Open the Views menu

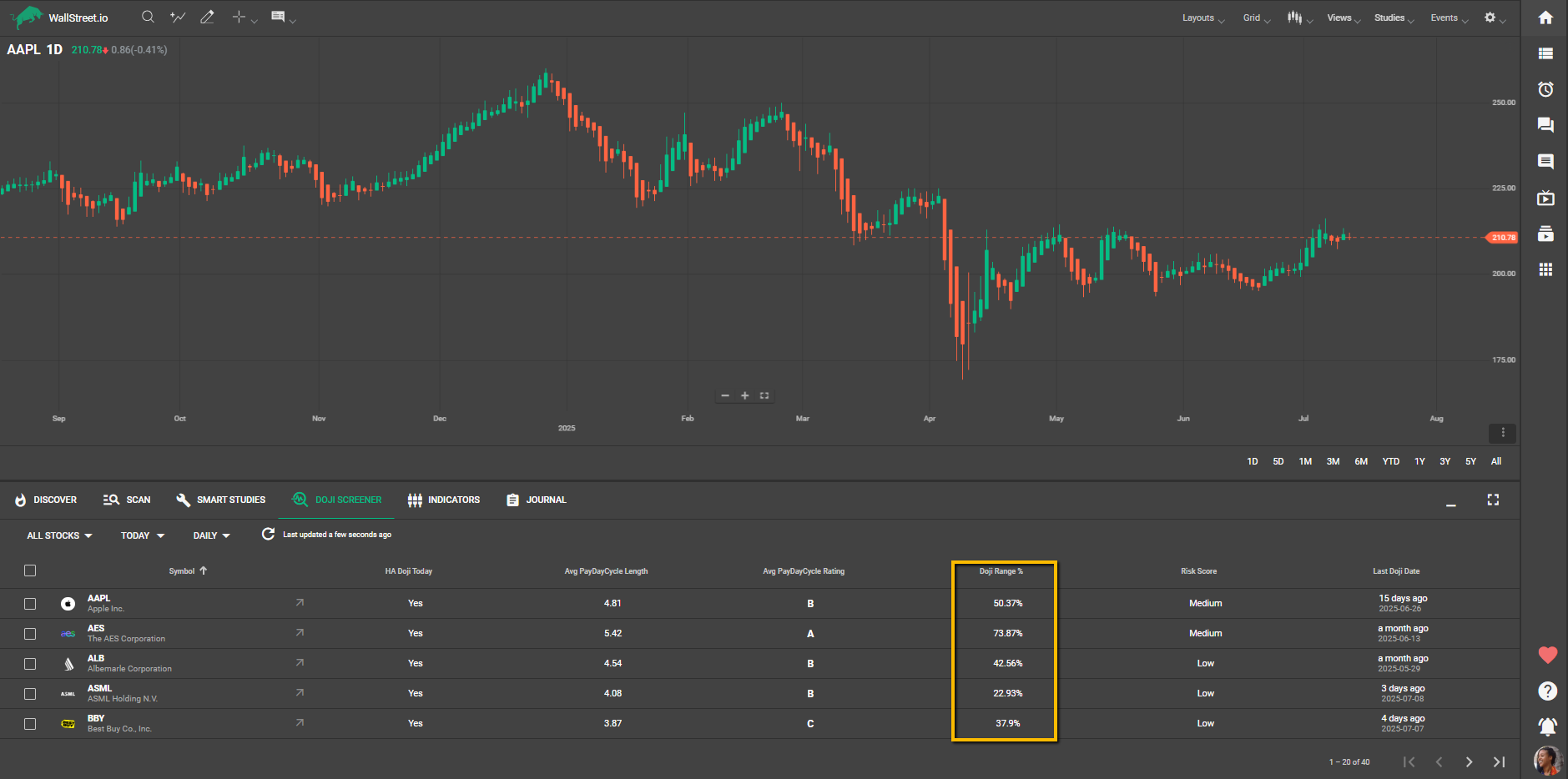point(1344,18)
